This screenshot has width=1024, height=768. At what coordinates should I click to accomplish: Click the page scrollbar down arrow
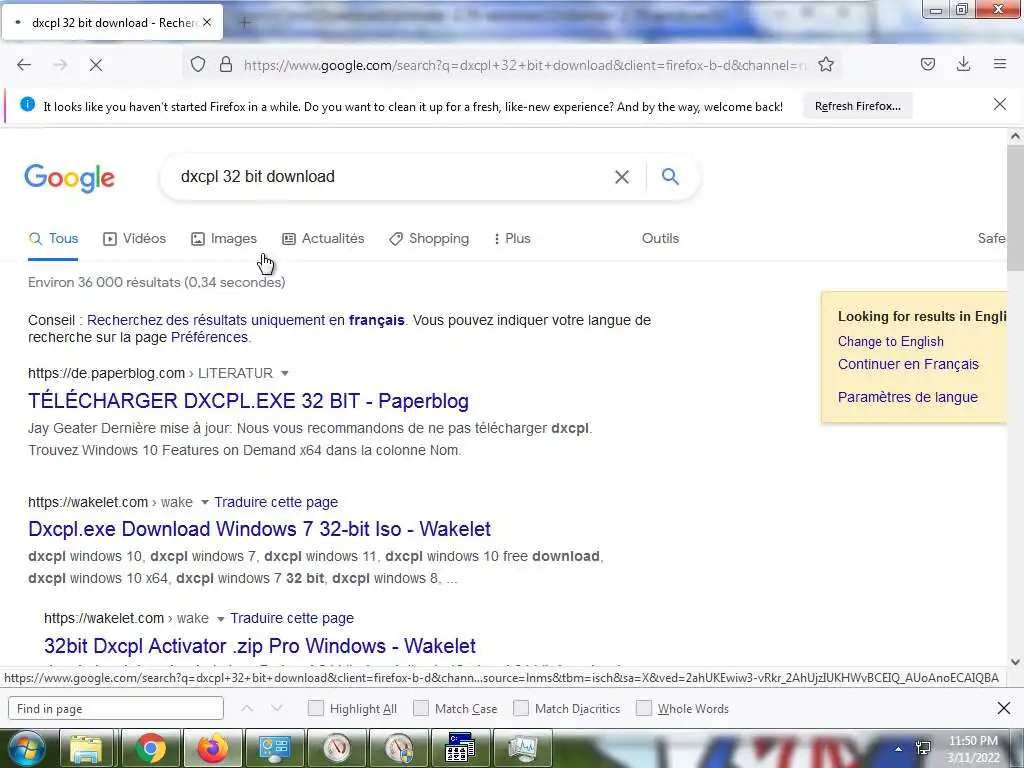pos(1015,662)
